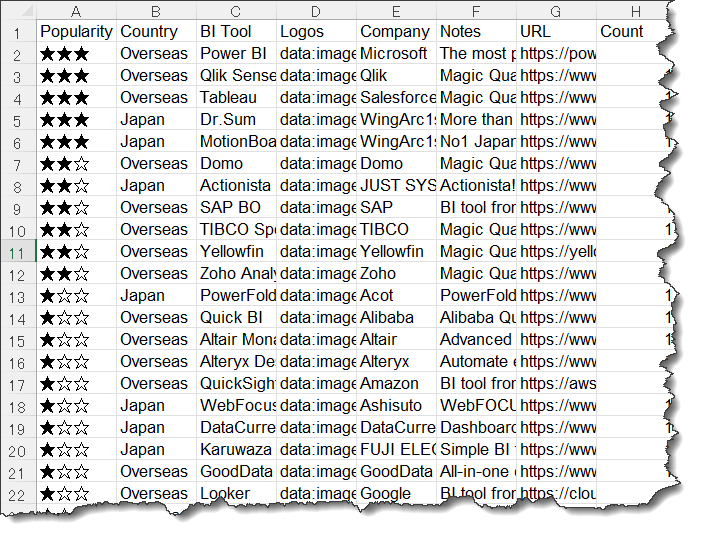Click the Logos header cell
This screenshot has width=702, height=539.
coord(317,32)
